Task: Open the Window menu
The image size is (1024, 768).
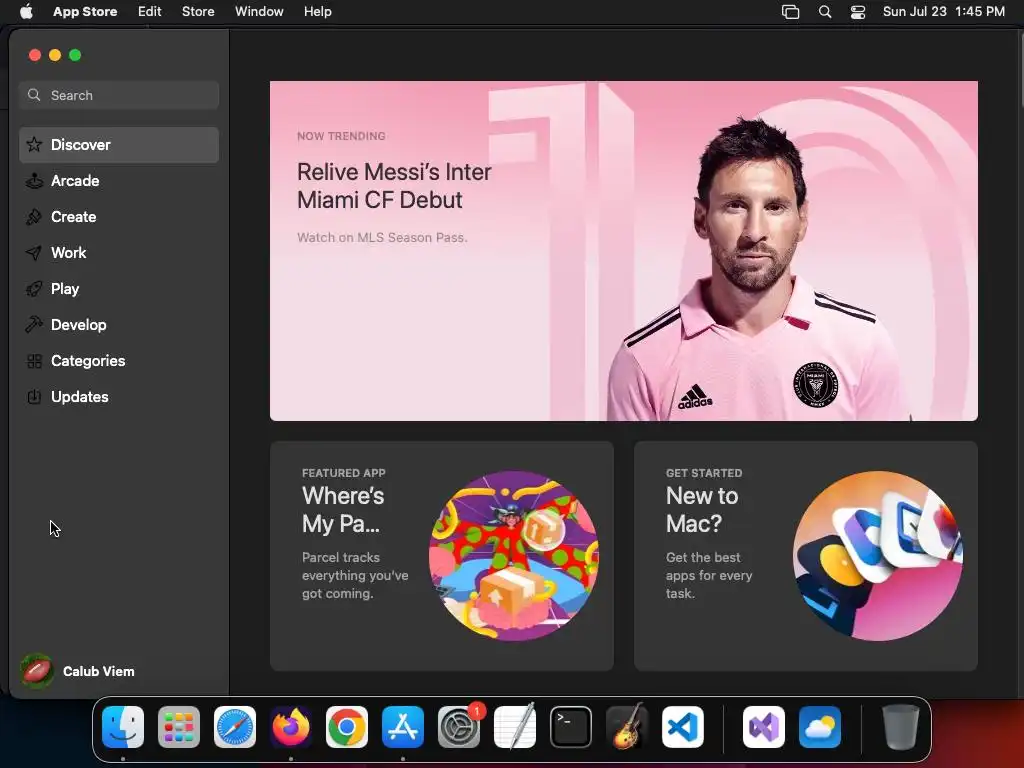Action: pos(259,12)
